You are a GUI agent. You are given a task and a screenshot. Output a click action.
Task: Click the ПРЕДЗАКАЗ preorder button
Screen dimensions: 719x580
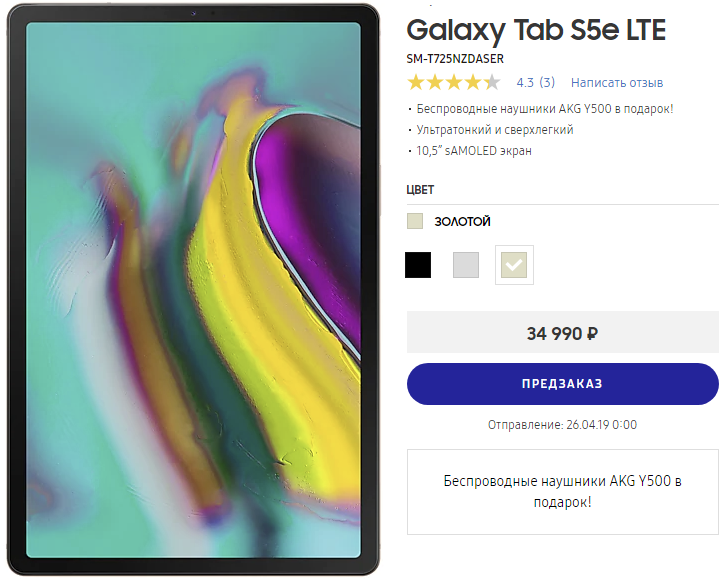tap(562, 384)
